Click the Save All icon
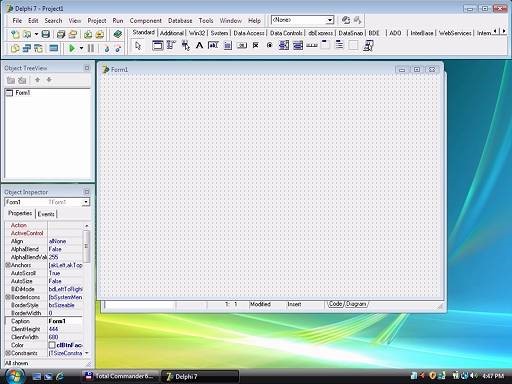Image resolution: width=512 pixels, height=384 pixels. tap(61, 34)
